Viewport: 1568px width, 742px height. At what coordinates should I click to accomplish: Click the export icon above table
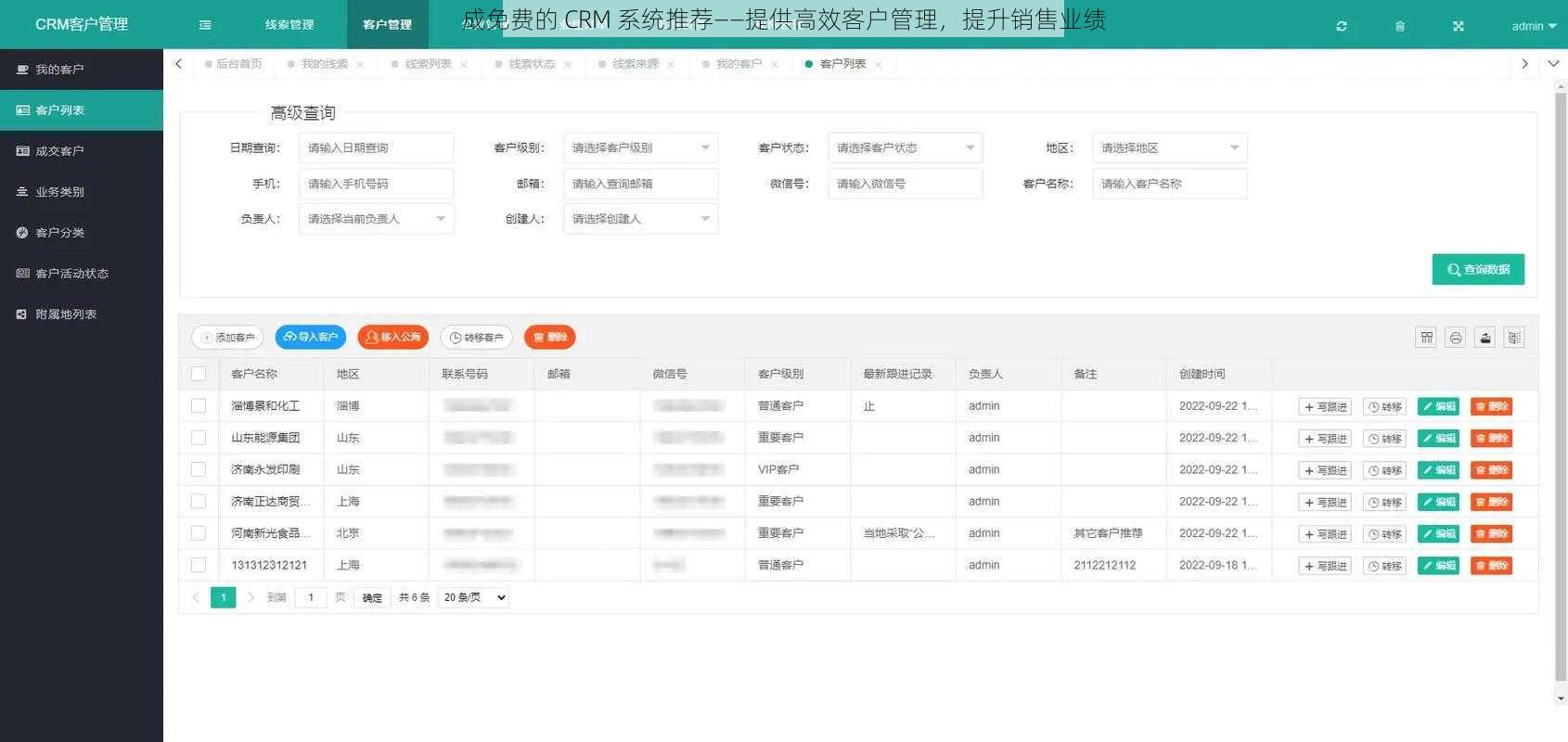(1485, 338)
